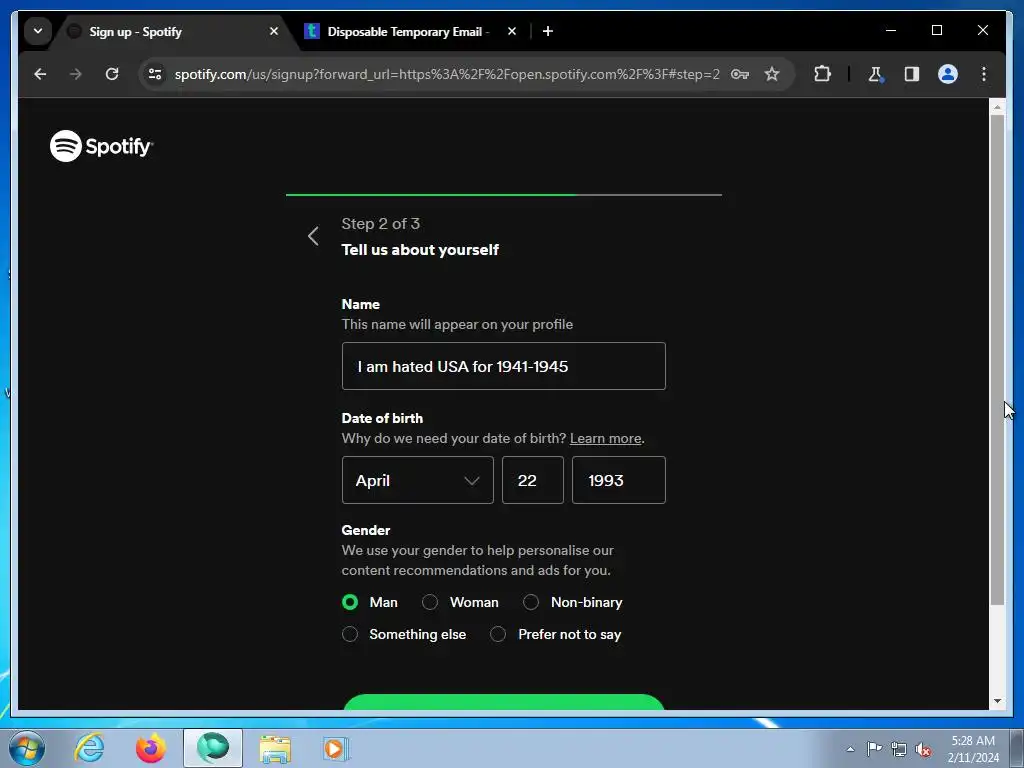This screenshot has height=768, width=1024.
Task: Open network status tray icon
Action: tap(899, 749)
